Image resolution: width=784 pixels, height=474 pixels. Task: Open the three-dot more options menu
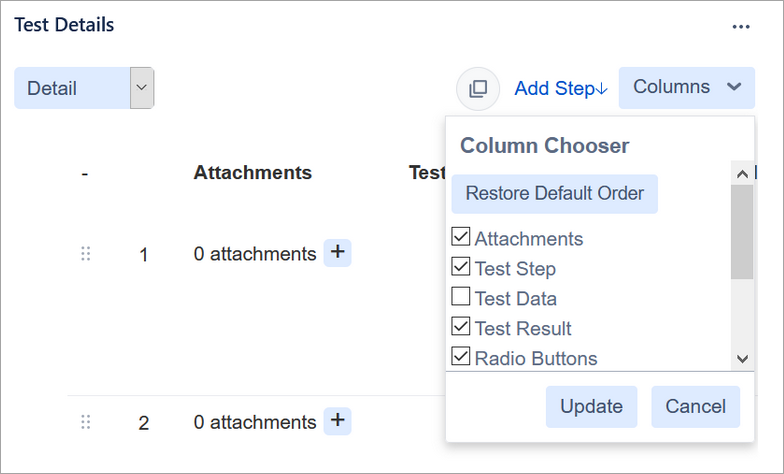(x=741, y=27)
